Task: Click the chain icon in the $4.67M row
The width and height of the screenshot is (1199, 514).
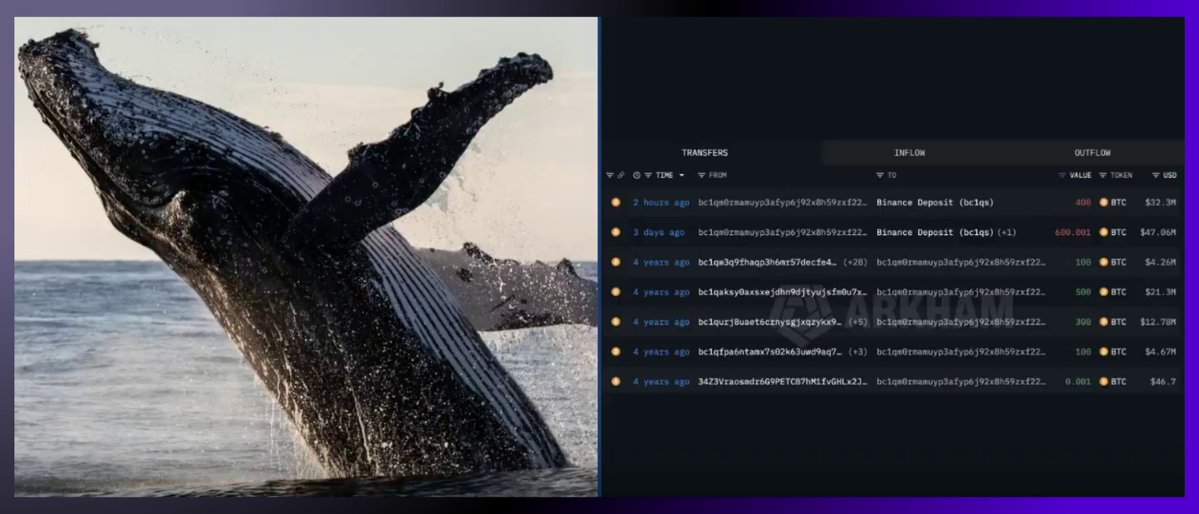Action: (x=616, y=352)
